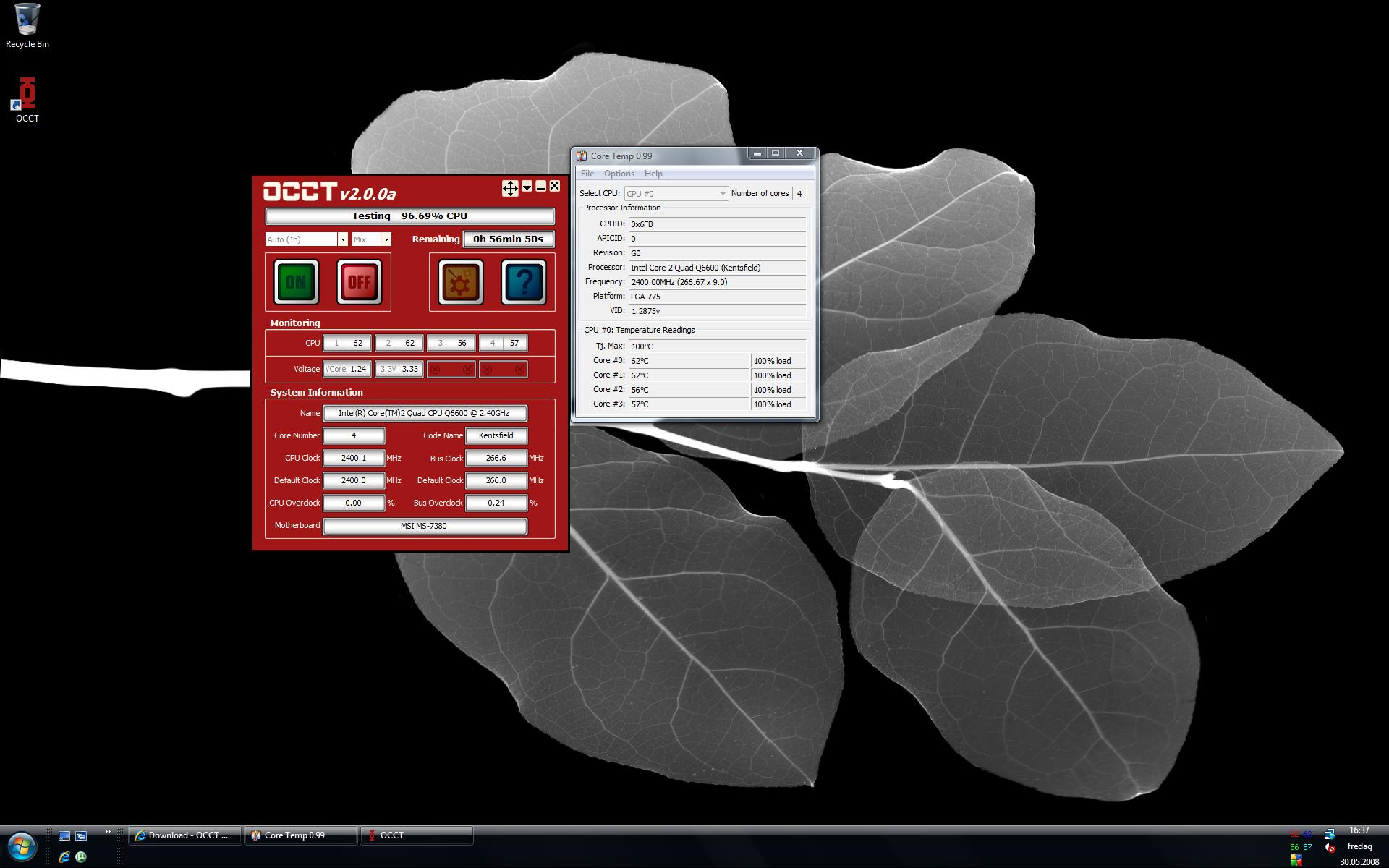Click the muted volume tray icon
The width and height of the screenshot is (1389, 868).
1330,848
